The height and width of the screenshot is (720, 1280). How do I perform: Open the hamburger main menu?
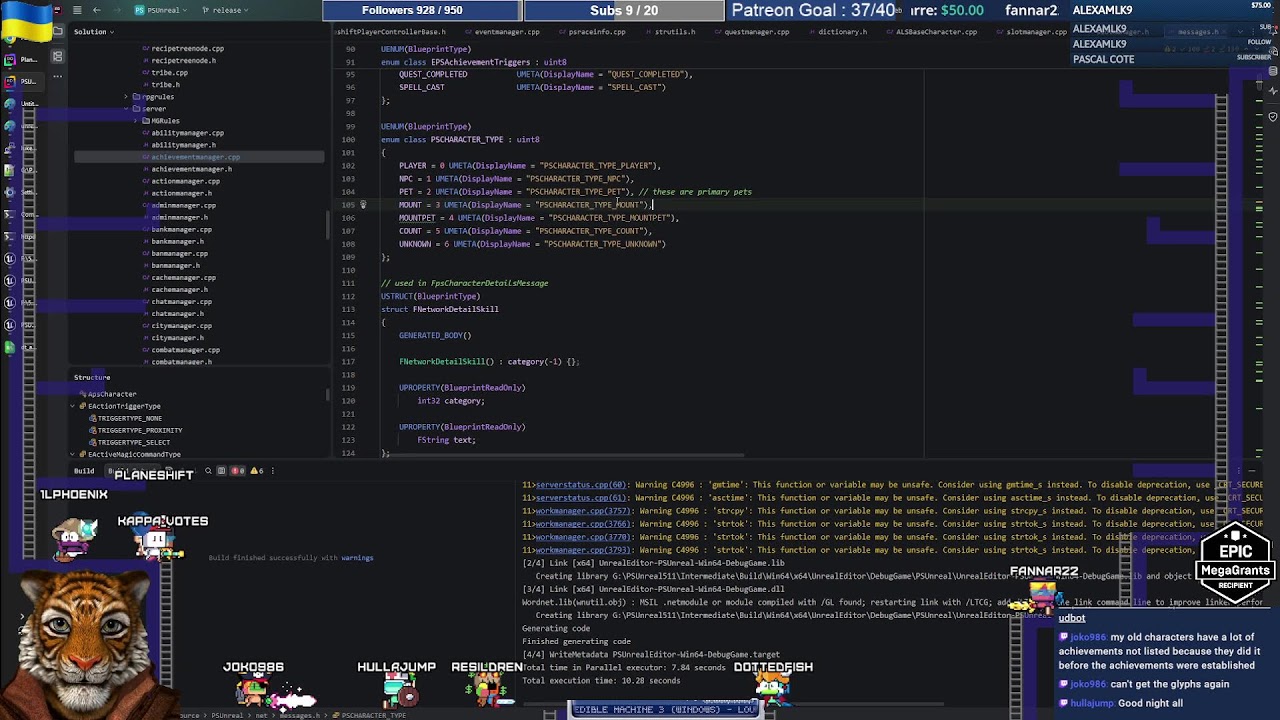pos(77,10)
